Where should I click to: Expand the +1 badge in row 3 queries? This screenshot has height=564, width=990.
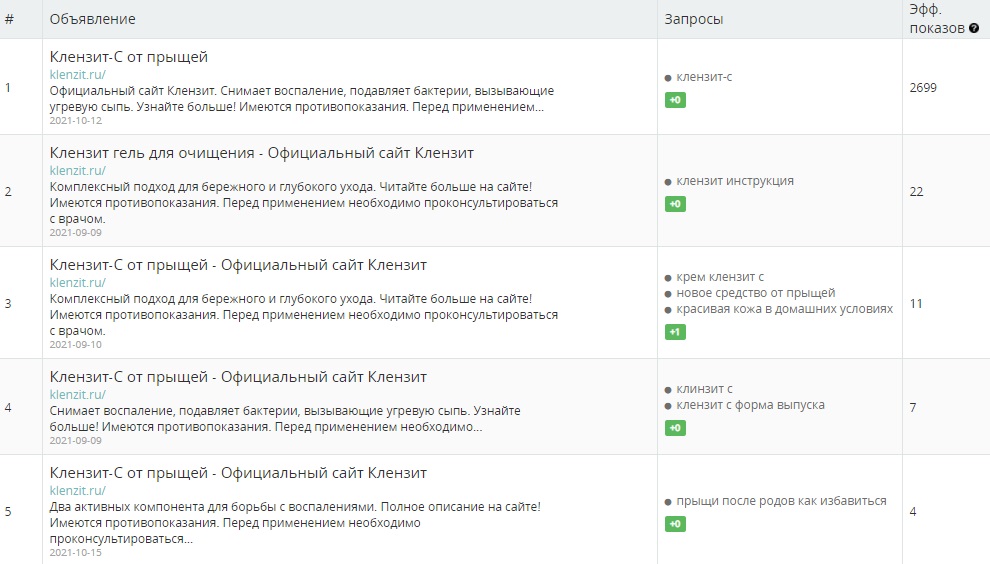point(675,332)
